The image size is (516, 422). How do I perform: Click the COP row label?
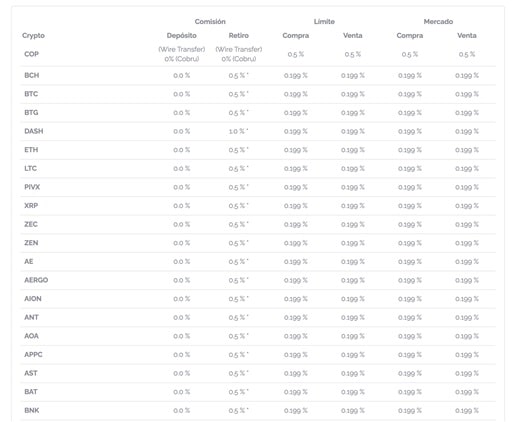(31, 54)
